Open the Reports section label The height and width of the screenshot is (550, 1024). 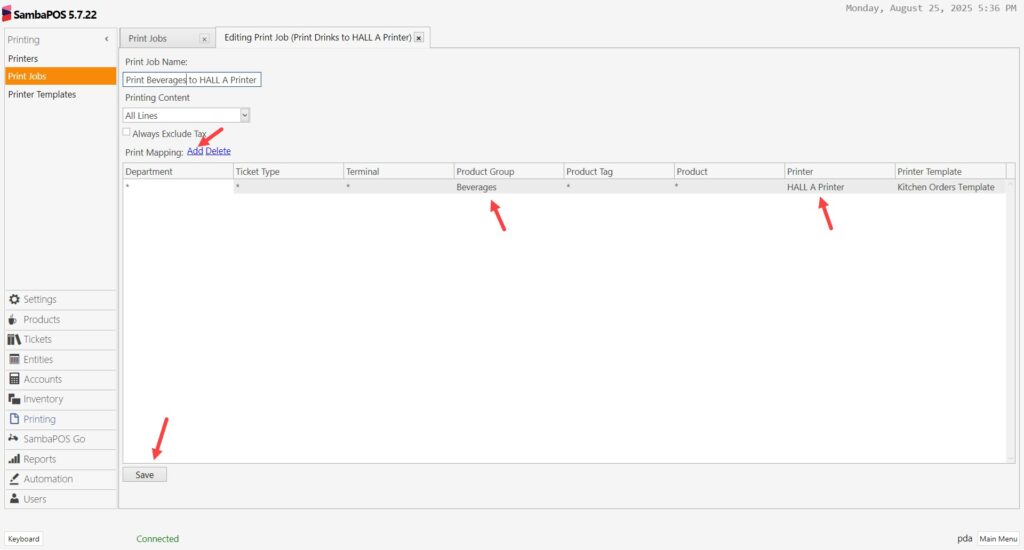coord(40,459)
